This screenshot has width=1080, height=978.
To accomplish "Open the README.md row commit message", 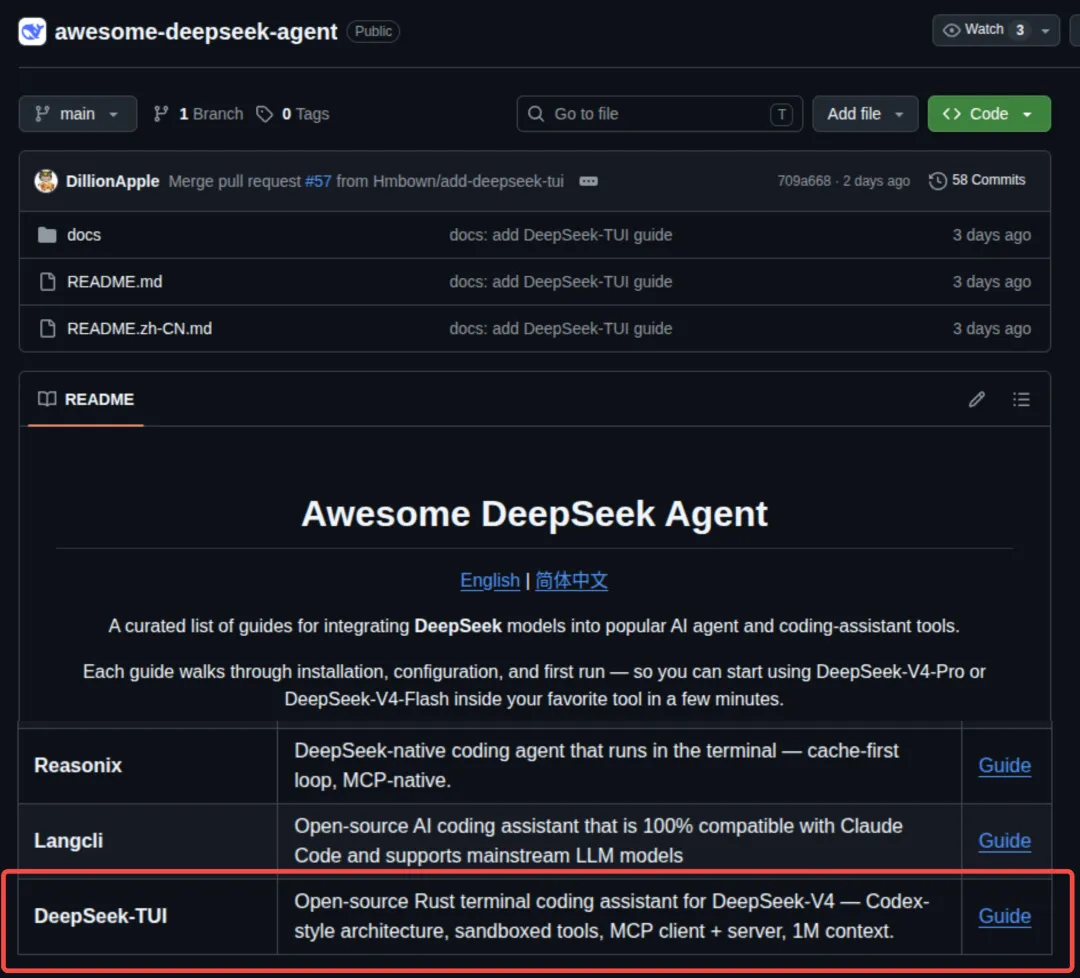I will pos(561,282).
